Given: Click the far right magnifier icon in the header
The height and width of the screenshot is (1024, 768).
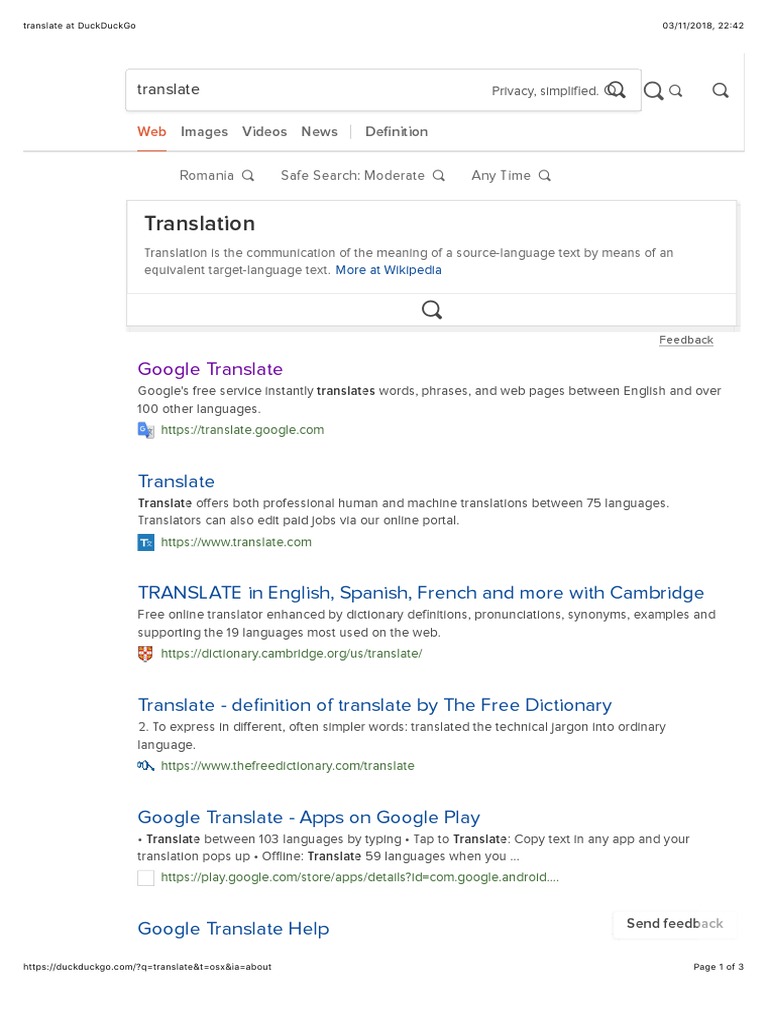Looking at the screenshot, I should tap(720, 90).
